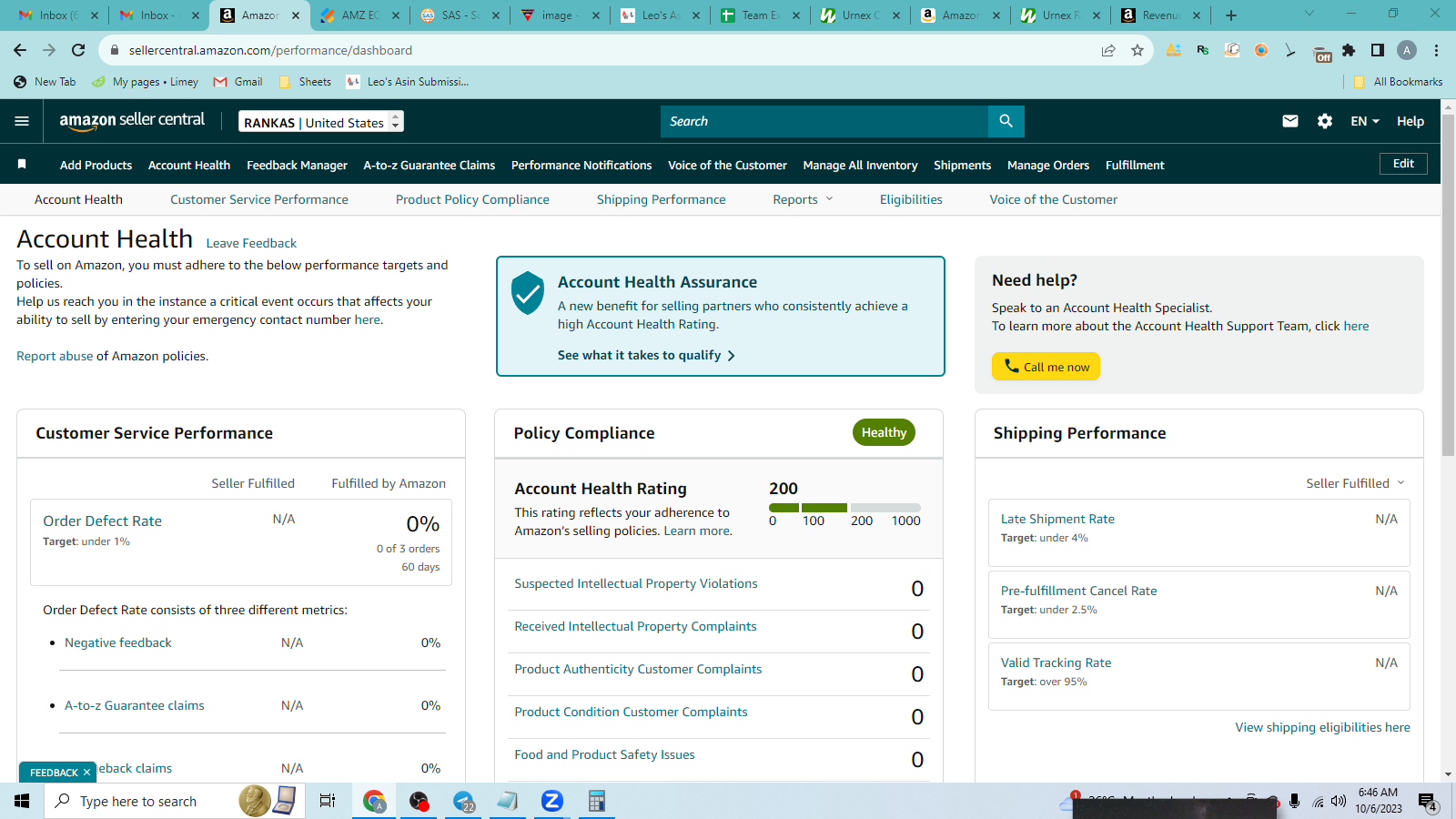Click the Report abuse link
Screen dimensions: 1456x819
pos(55,356)
